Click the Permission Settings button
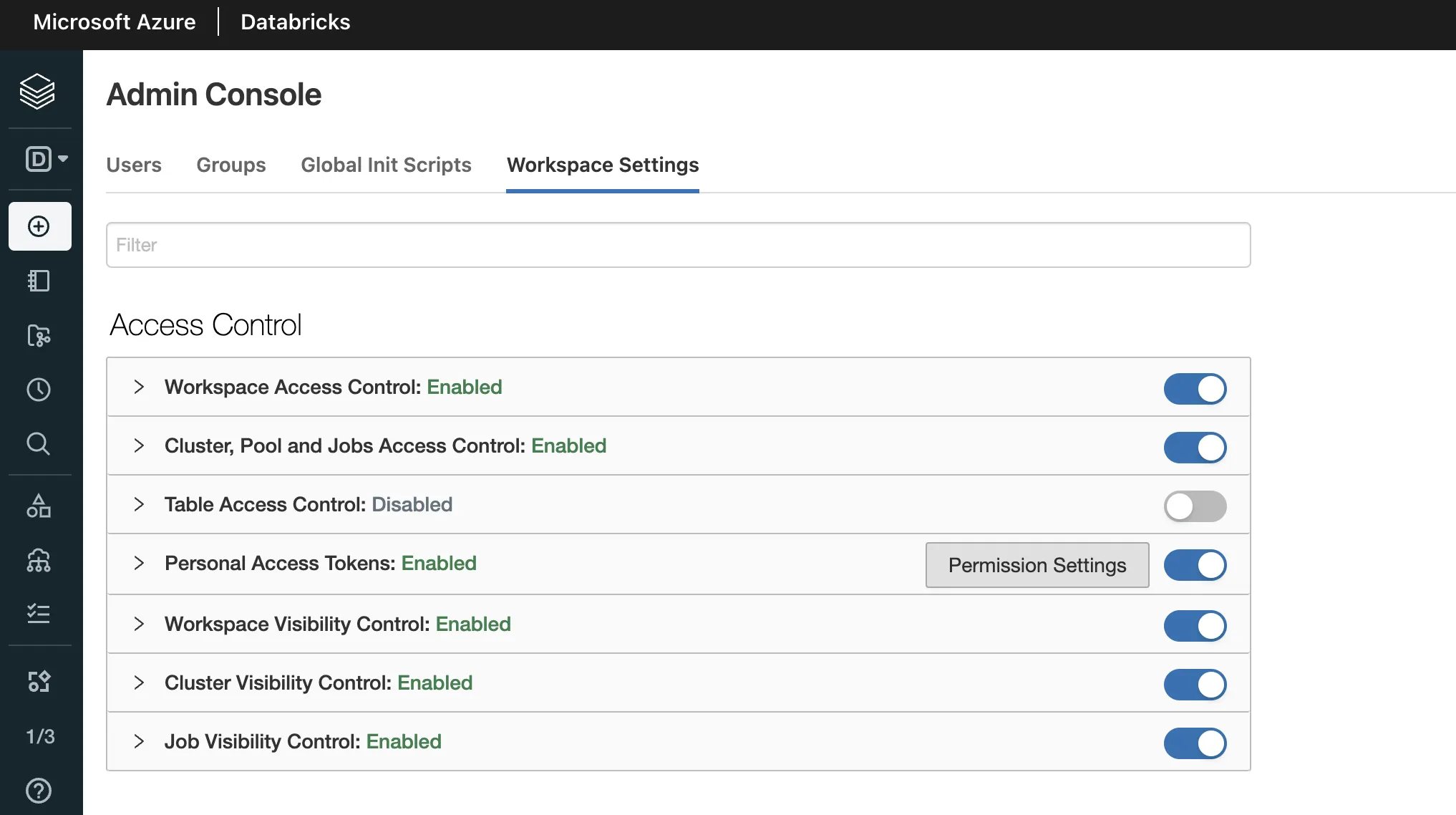 [1037, 565]
